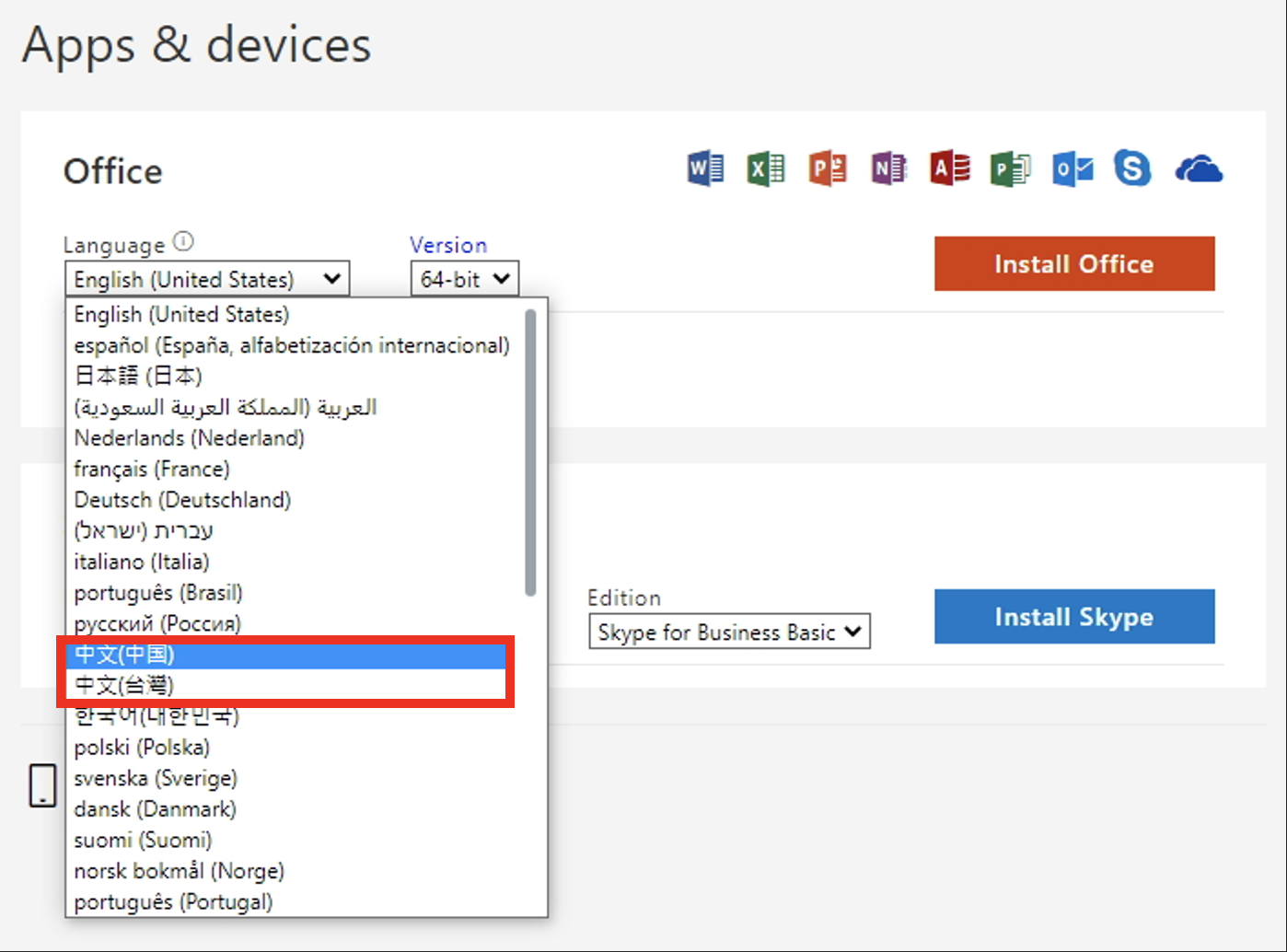The width and height of the screenshot is (1287, 952).
Task: Open the Language dropdown box
Action: (x=207, y=278)
